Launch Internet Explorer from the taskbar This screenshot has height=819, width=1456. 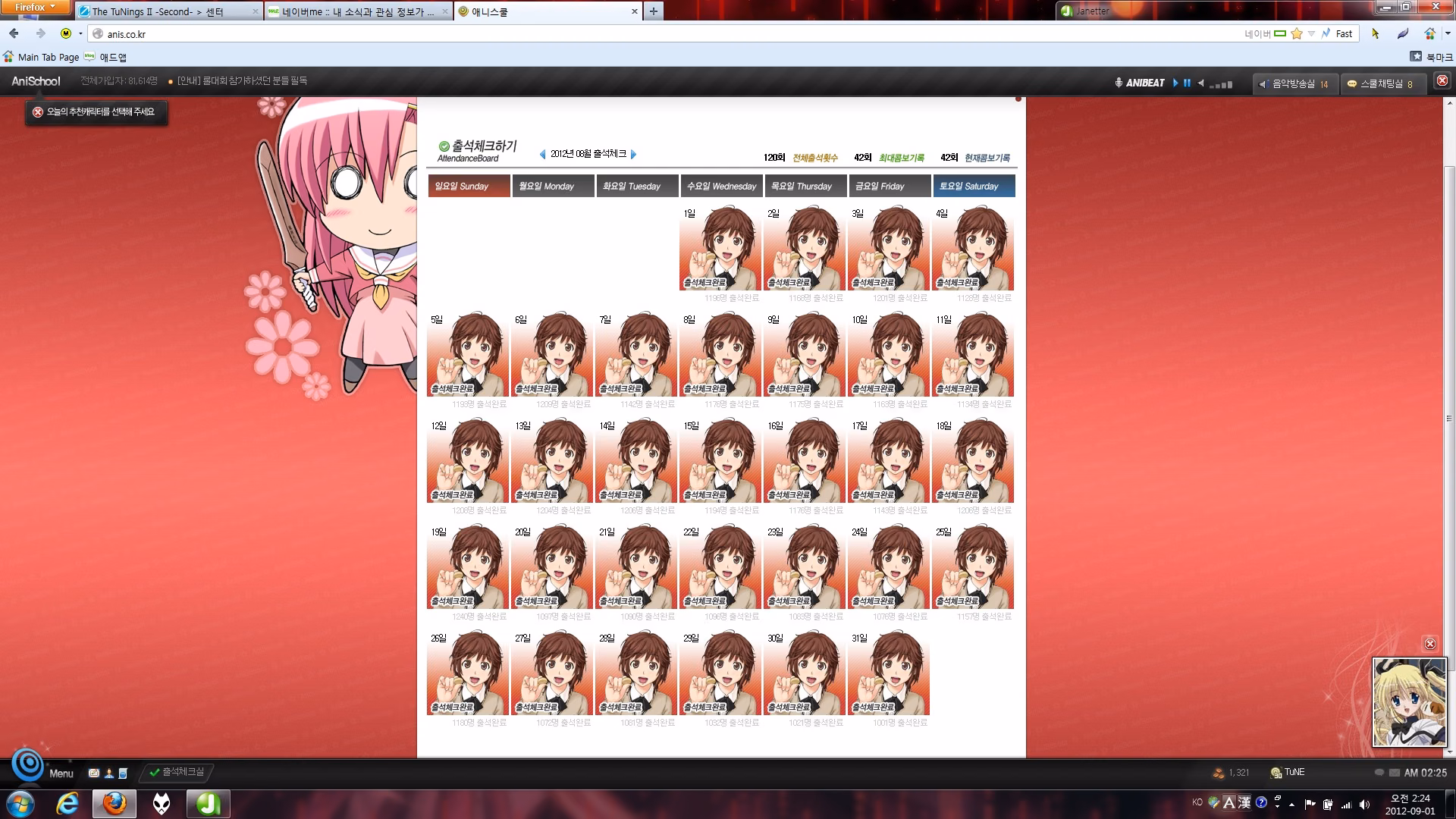pyautogui.click(x=68, y=804)
